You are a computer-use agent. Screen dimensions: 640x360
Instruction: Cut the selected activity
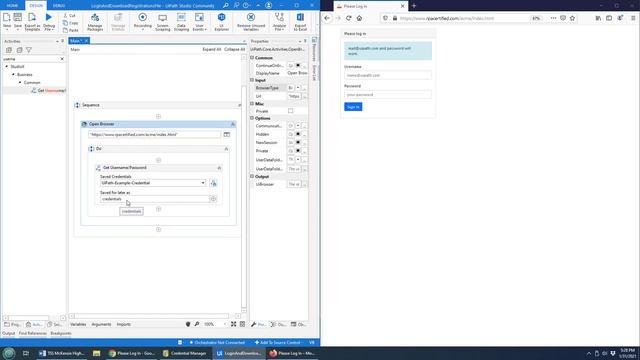point(70,16)
